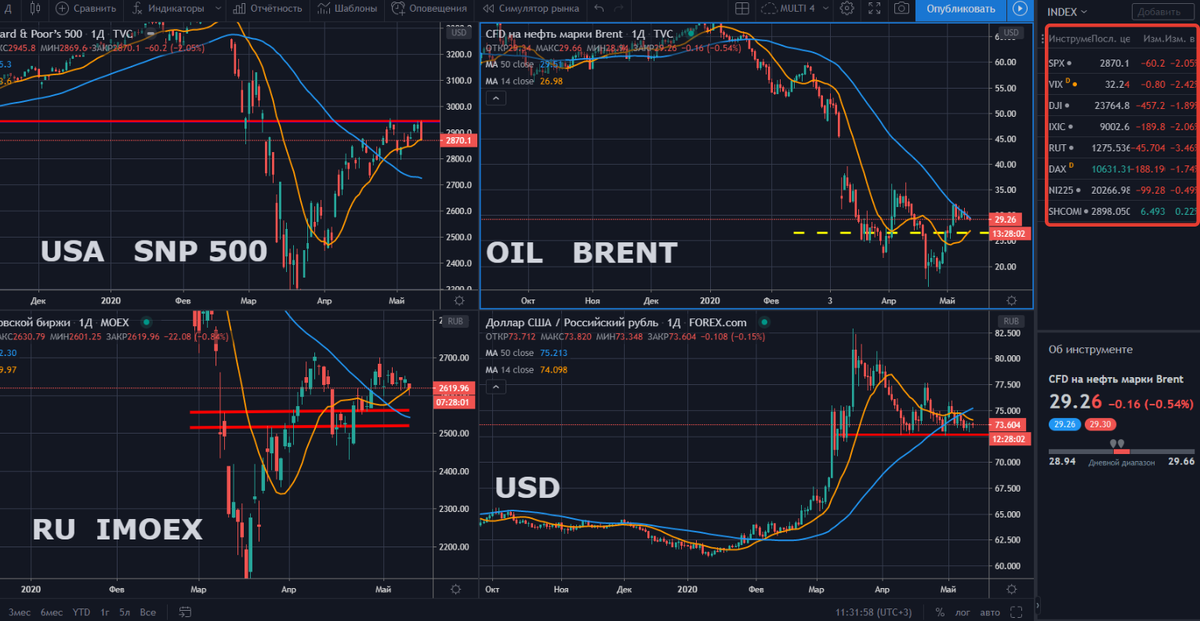Collapse the Brent chart legend arrow
Screen dimensions: 1200x621
(494, 98)
